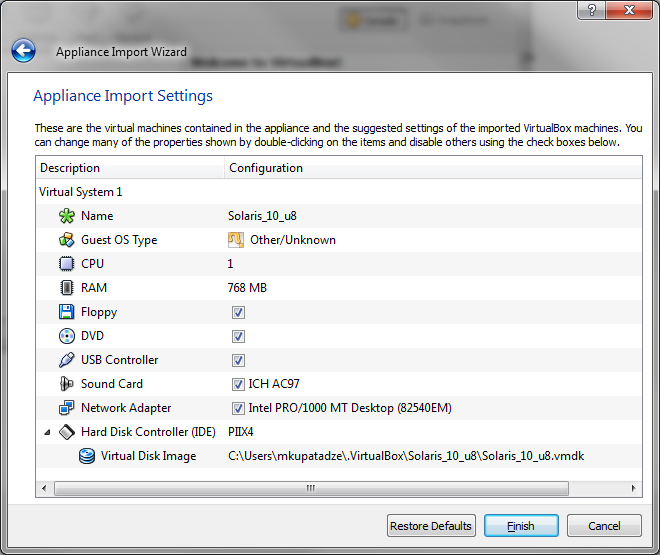Viewport: 660px width, 555px height.
Task: Click Finish to import the appliance
Action: (521, 526)
